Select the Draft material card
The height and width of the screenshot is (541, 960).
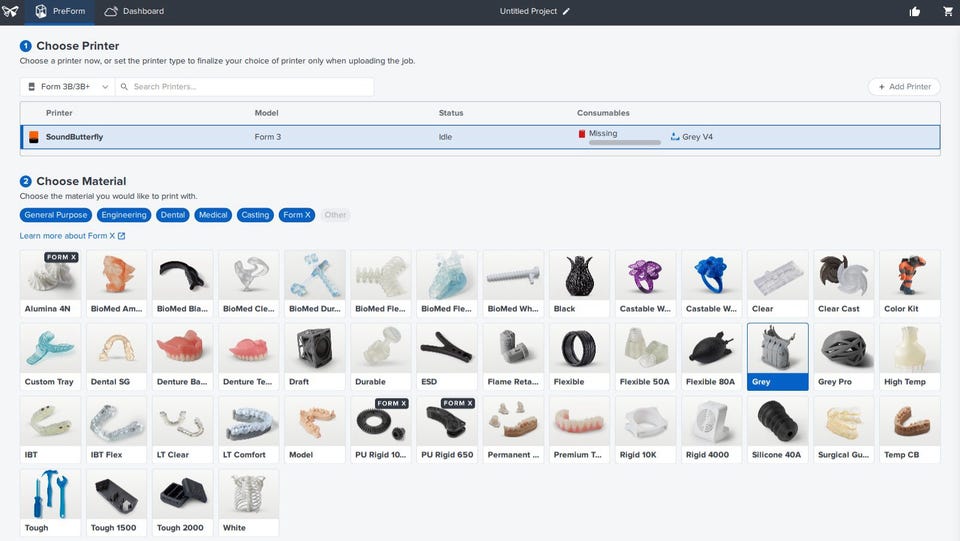[315, 357]
